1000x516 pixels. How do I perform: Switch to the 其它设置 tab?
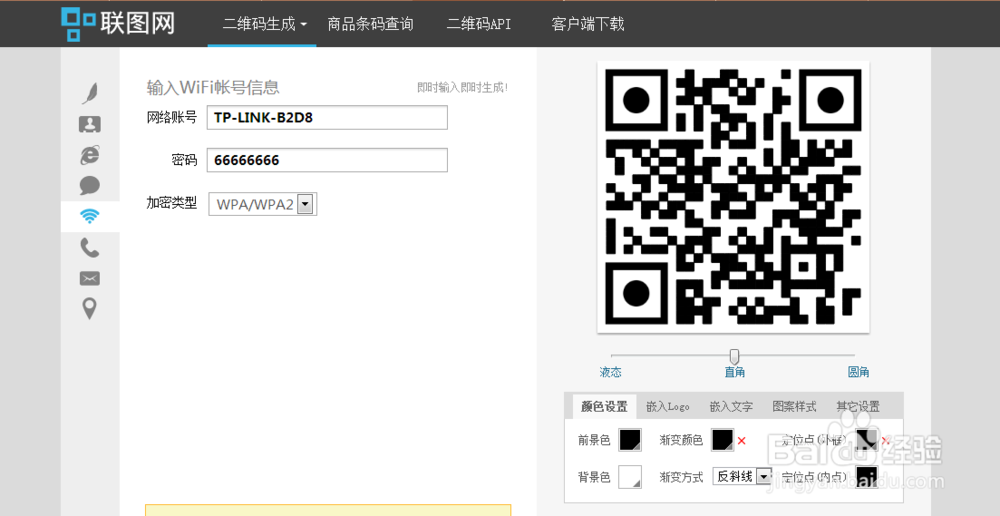(x=858, y=406)
